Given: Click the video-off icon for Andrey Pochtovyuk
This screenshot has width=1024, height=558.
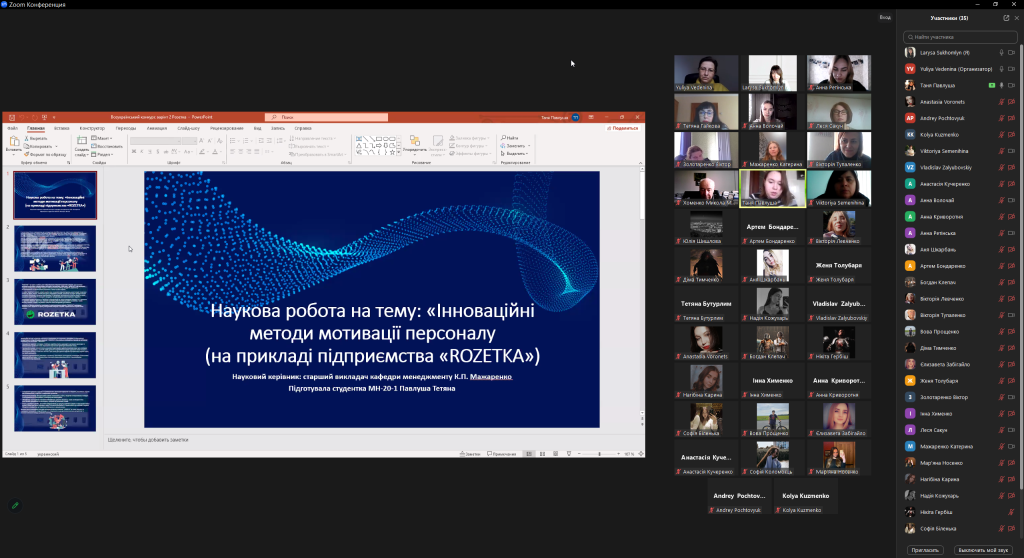Looking at the screenshot, I should point(1012,118).
